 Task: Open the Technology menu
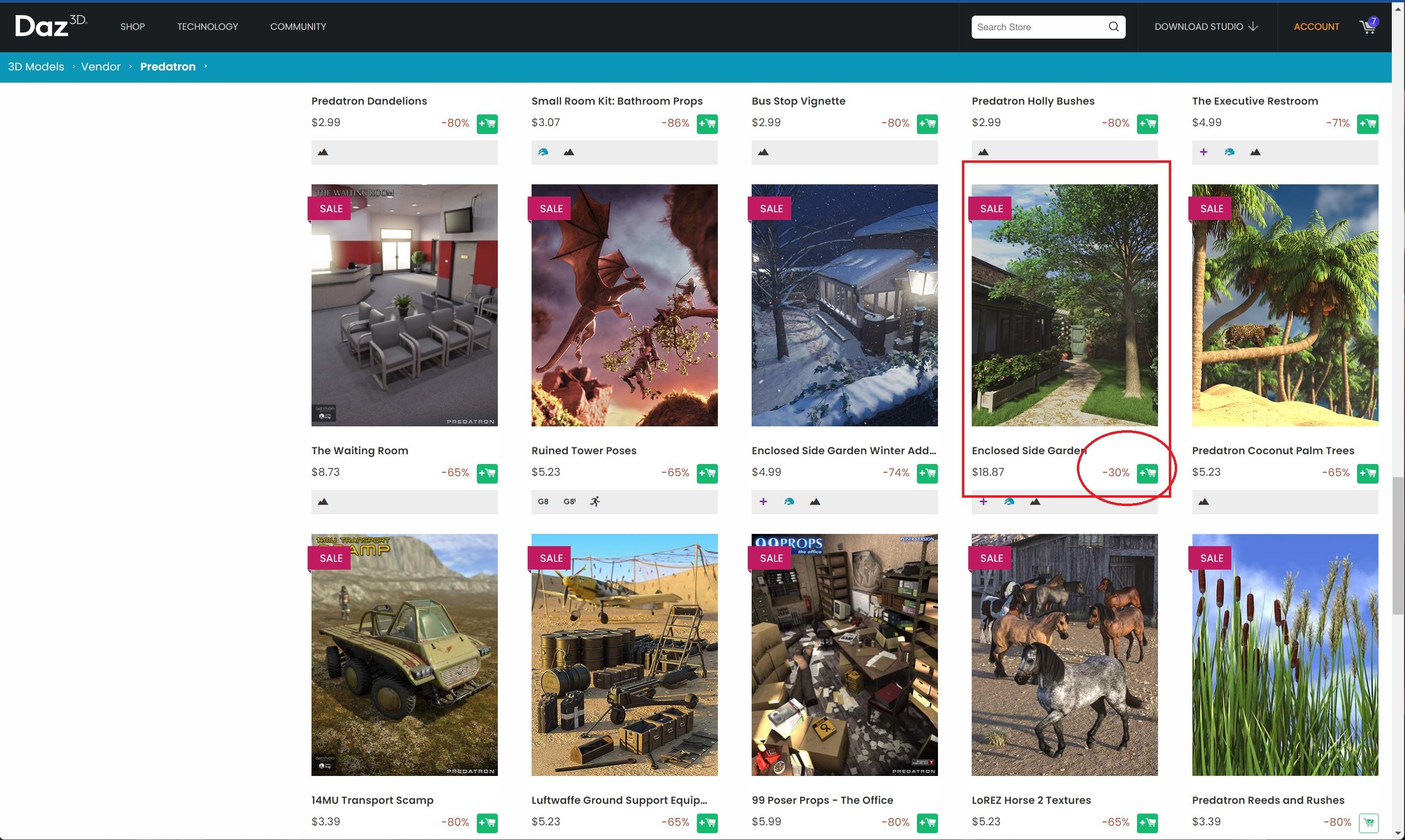(207, 26)
